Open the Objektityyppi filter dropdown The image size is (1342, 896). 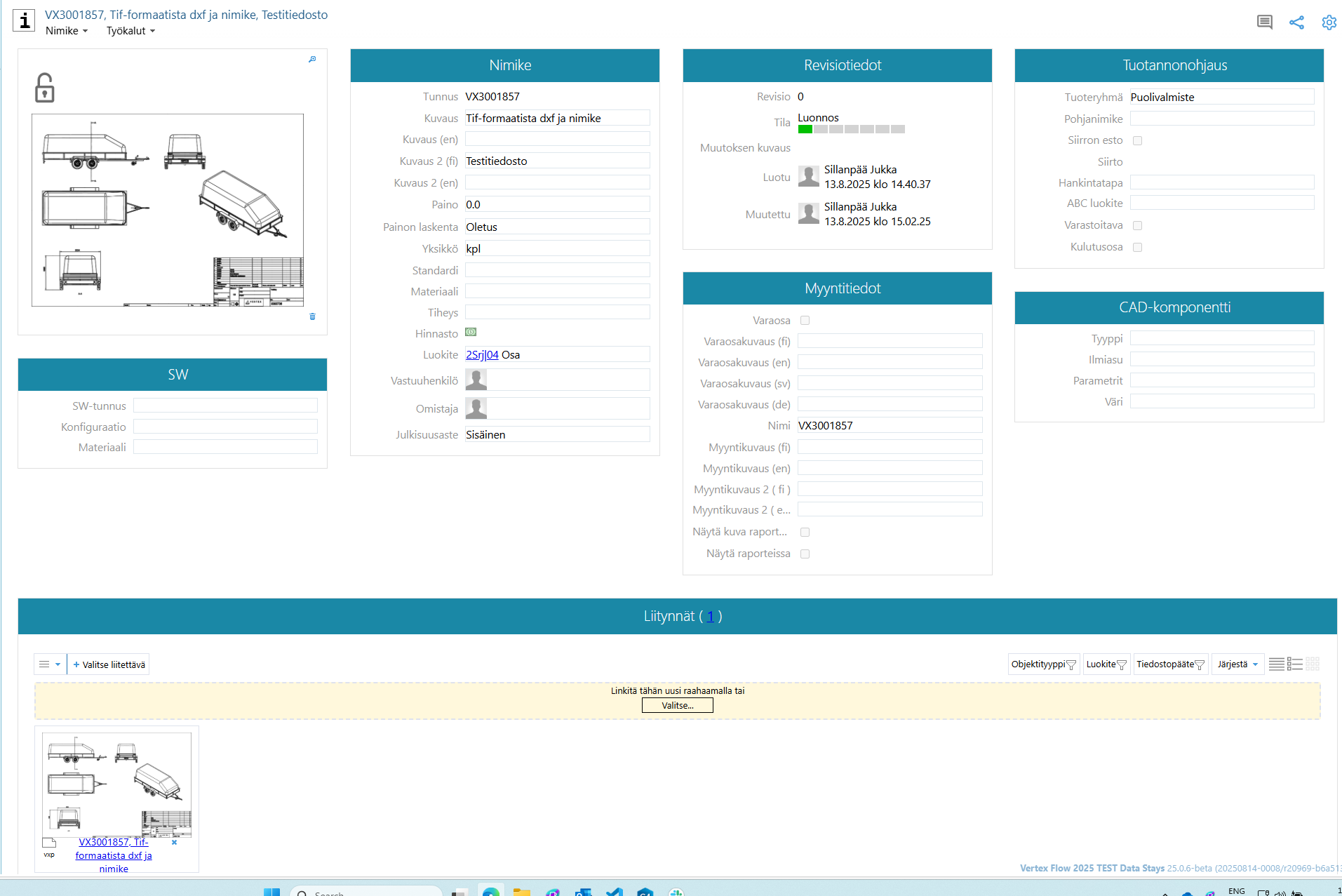pyautogui.click(x=1043, y=664)
